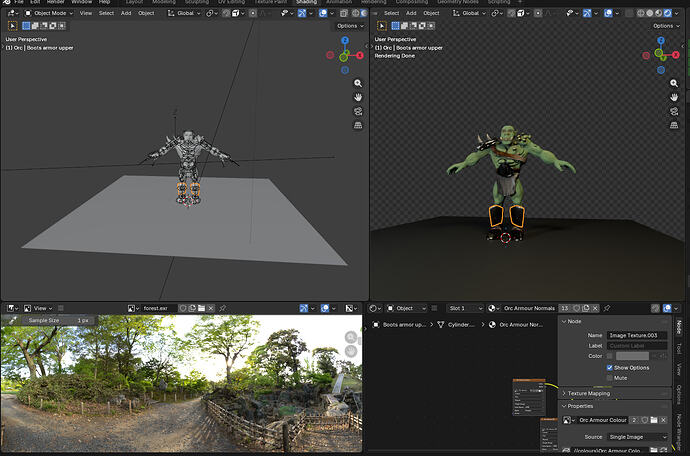690x456 pixels.
Task: Toggle the fake user shield for Orc Armour Colour
Action: [x=645, y=420]
